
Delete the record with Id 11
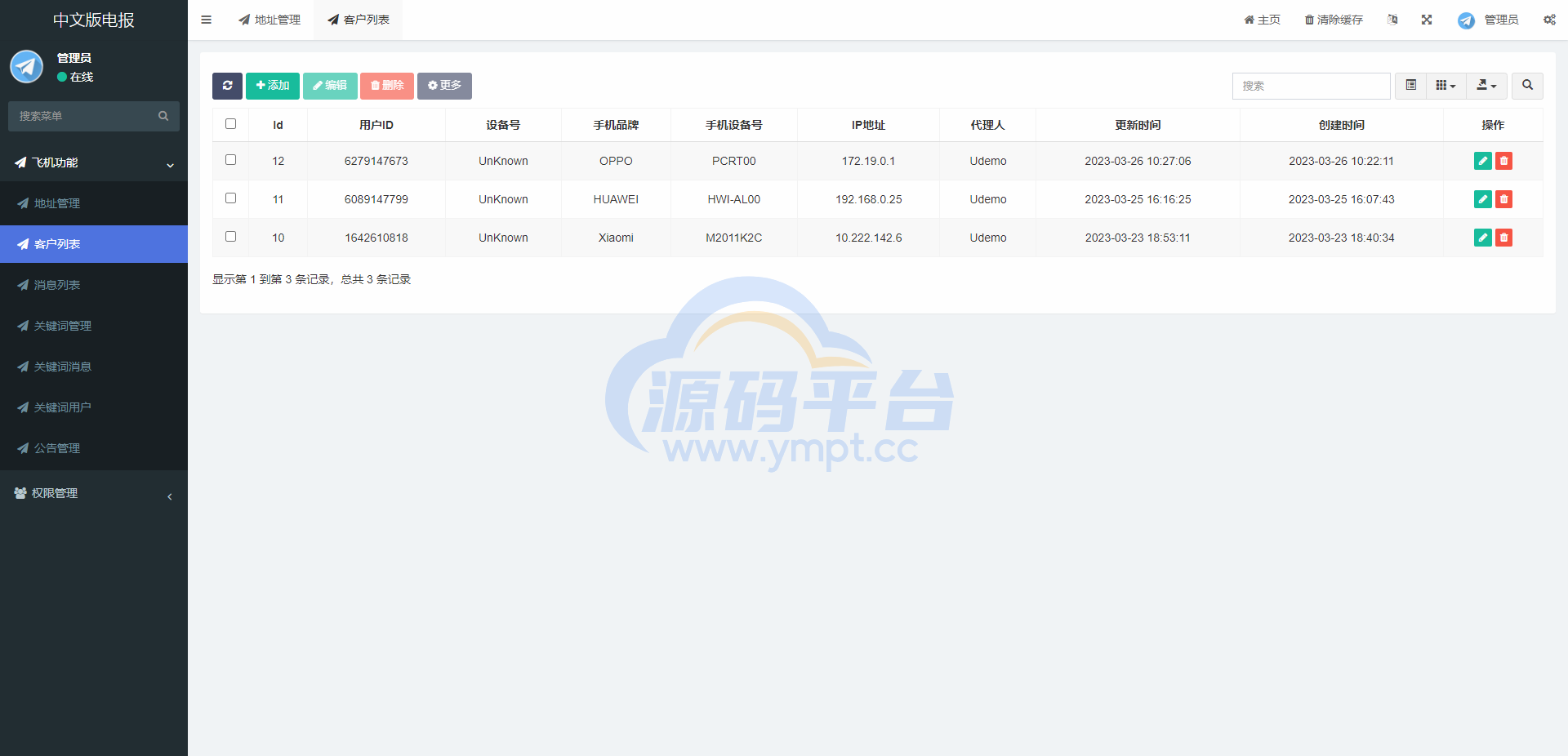pos(1503,199)
